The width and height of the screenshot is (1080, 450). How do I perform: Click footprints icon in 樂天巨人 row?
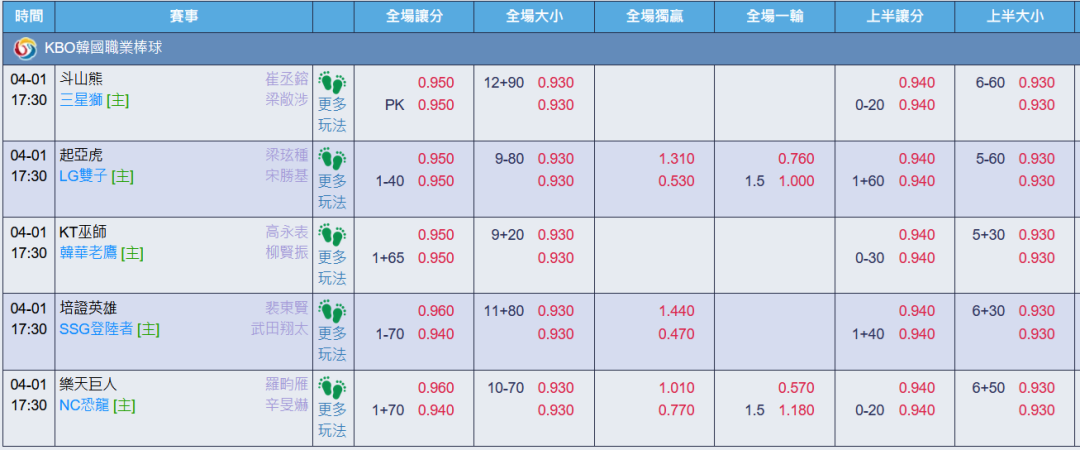point(332,389)
